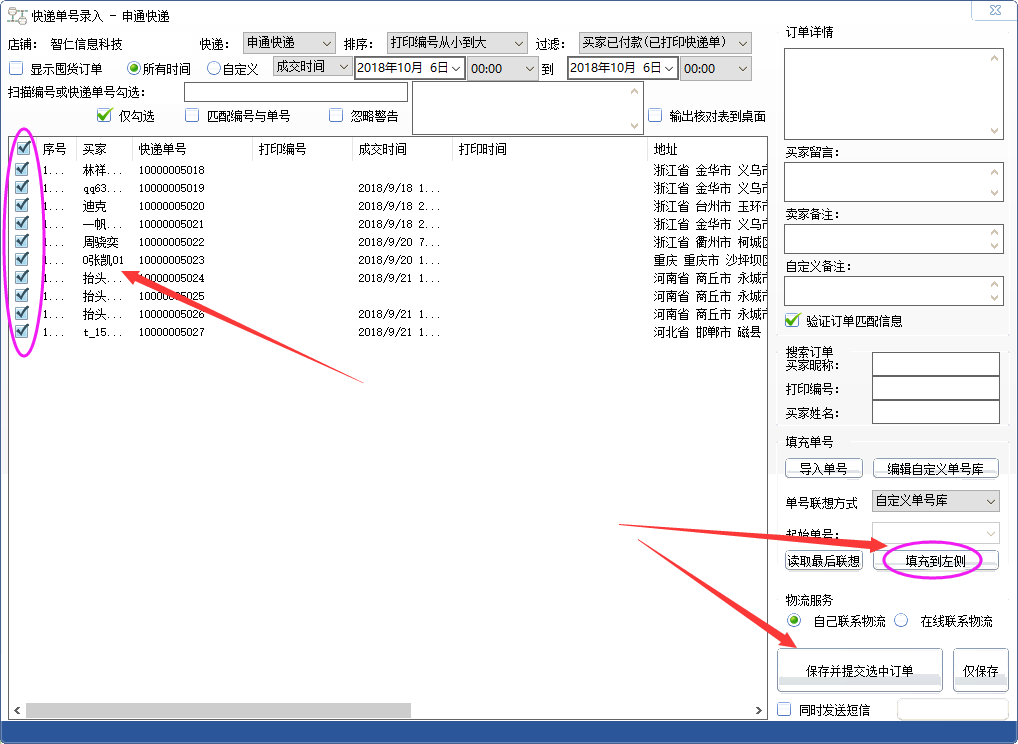Enable 同时发送短信 checkbox
The image size is (1018, 744).
point(785,710)
